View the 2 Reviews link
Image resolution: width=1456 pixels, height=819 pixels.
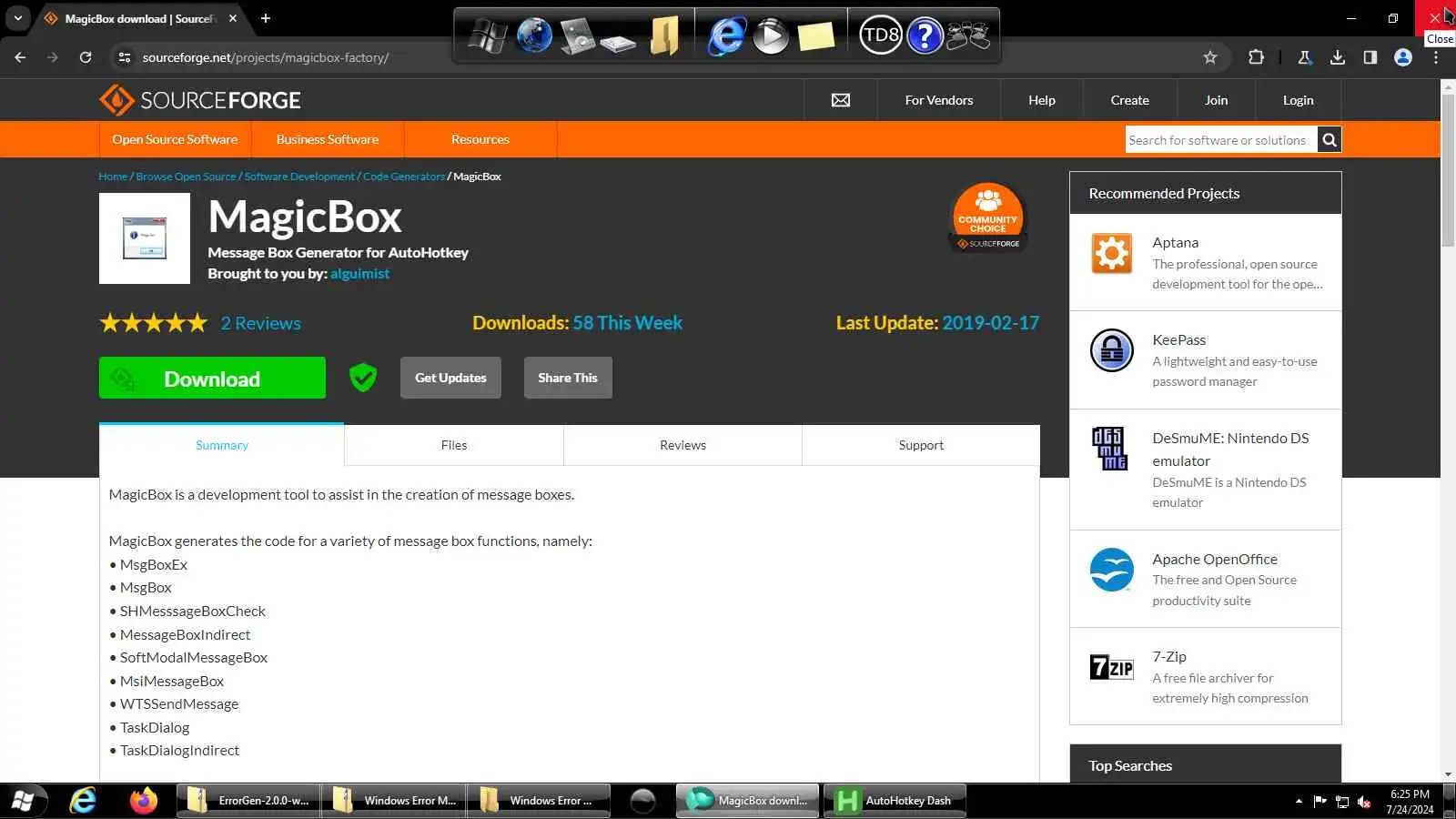tap(260, 323)
